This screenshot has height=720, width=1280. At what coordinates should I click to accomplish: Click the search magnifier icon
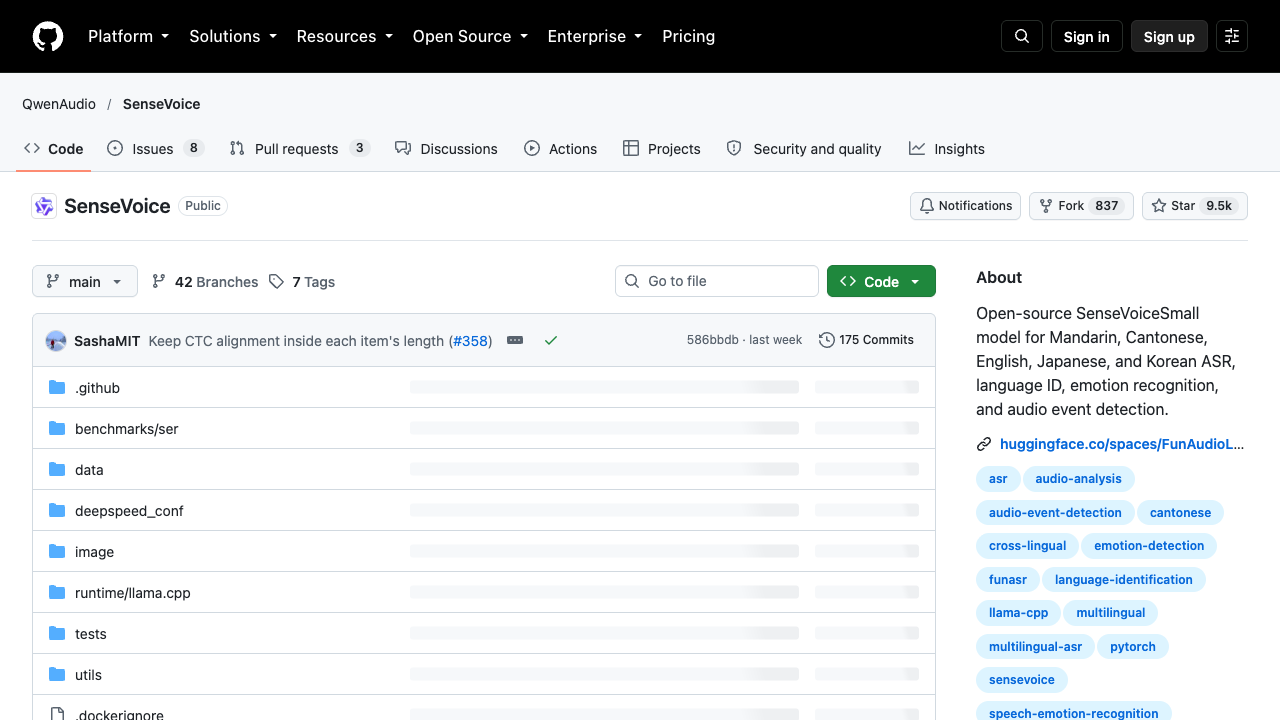[1022, 36]
